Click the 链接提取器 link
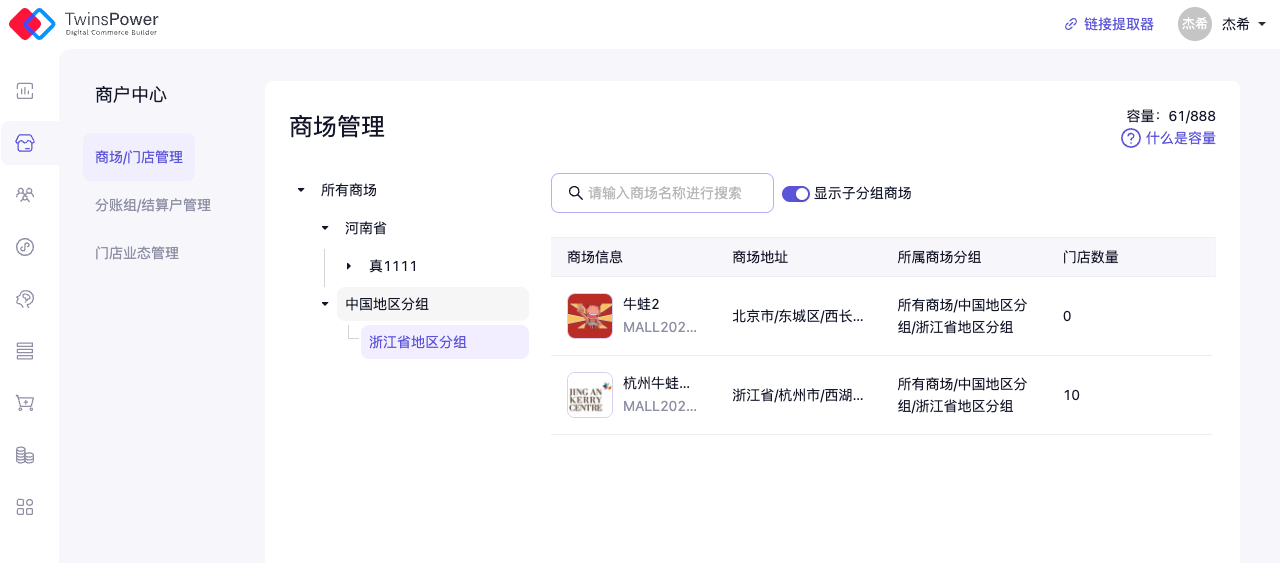The height and width of the screenshot is (563, 1280). point(1109,24)
